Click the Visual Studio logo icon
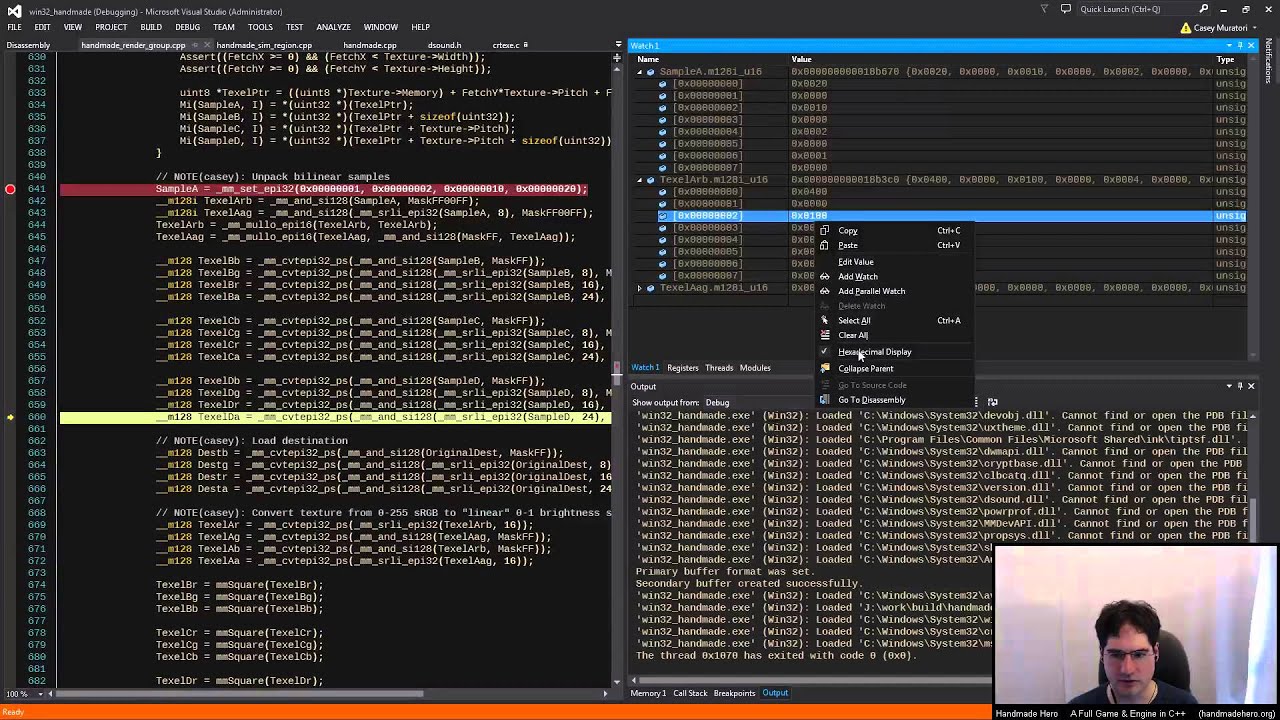 pyautogui.click(x=13, y=11)
